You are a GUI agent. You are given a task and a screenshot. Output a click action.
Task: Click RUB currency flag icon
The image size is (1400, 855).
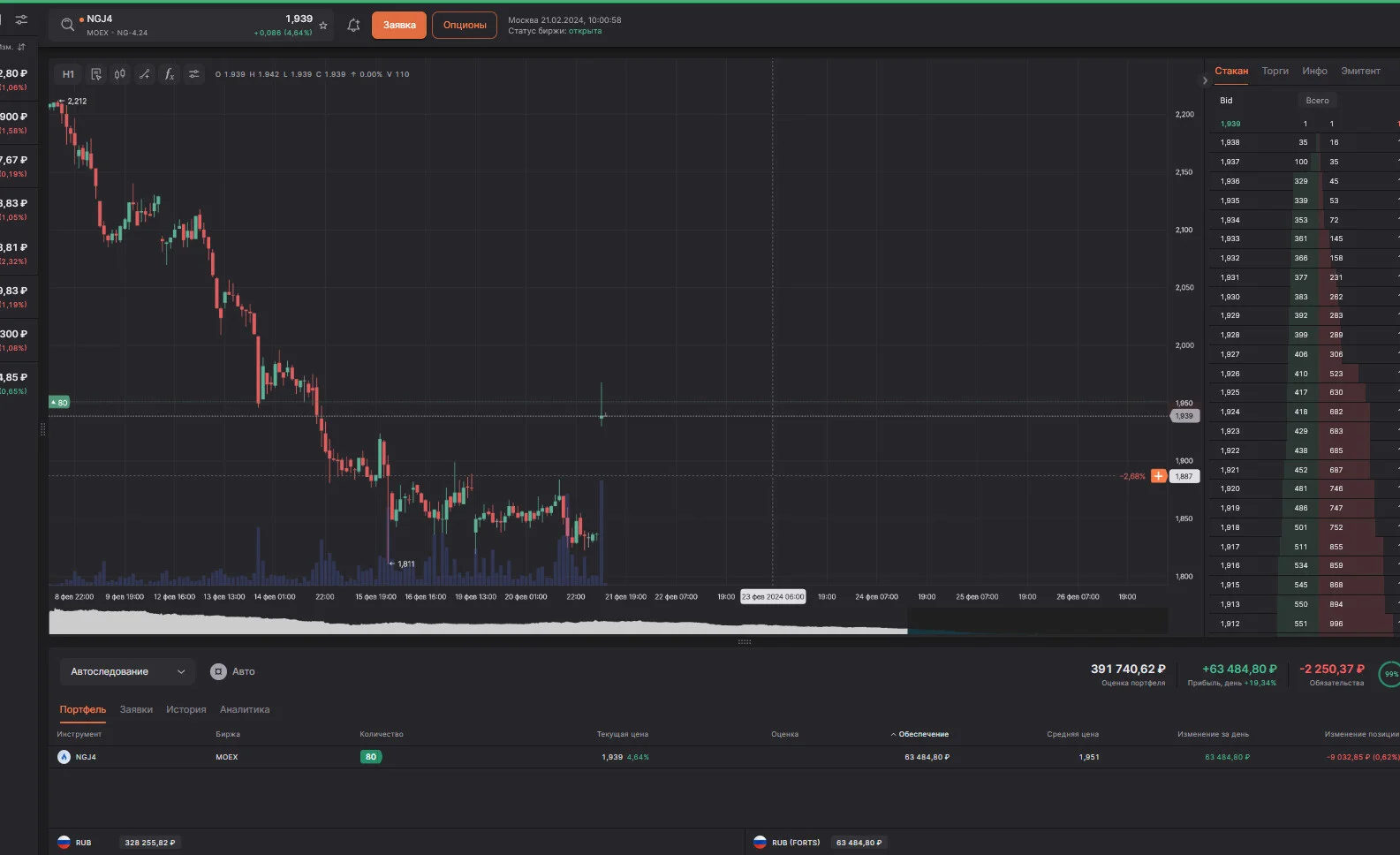pyautogui.click(x=64, y=843)
